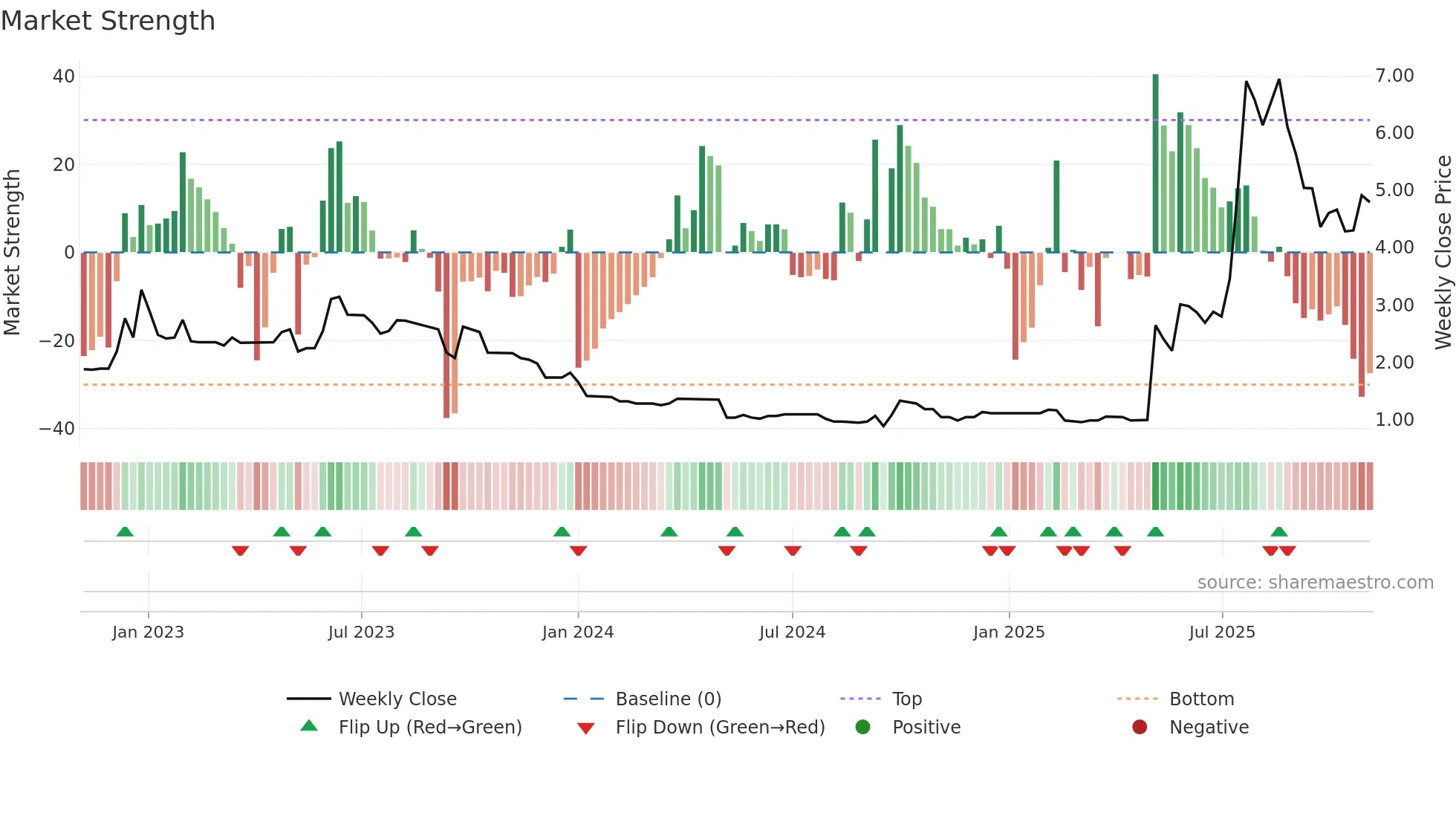Click the first green flip-up marker
Image resolution: width=1456 pixels, height=819 pixels.
click(125, 531)
